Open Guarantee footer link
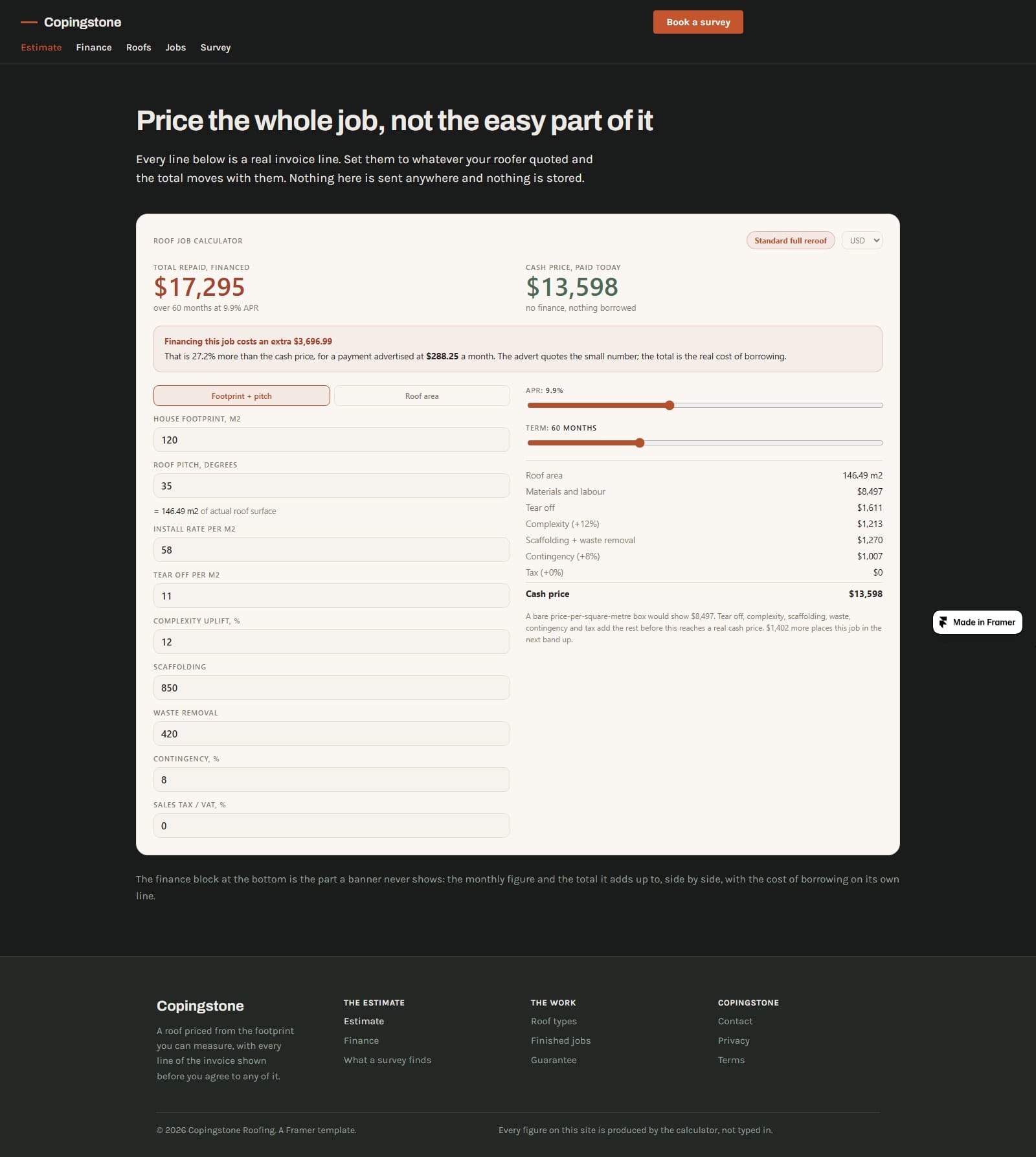 tap(554, 1060)
